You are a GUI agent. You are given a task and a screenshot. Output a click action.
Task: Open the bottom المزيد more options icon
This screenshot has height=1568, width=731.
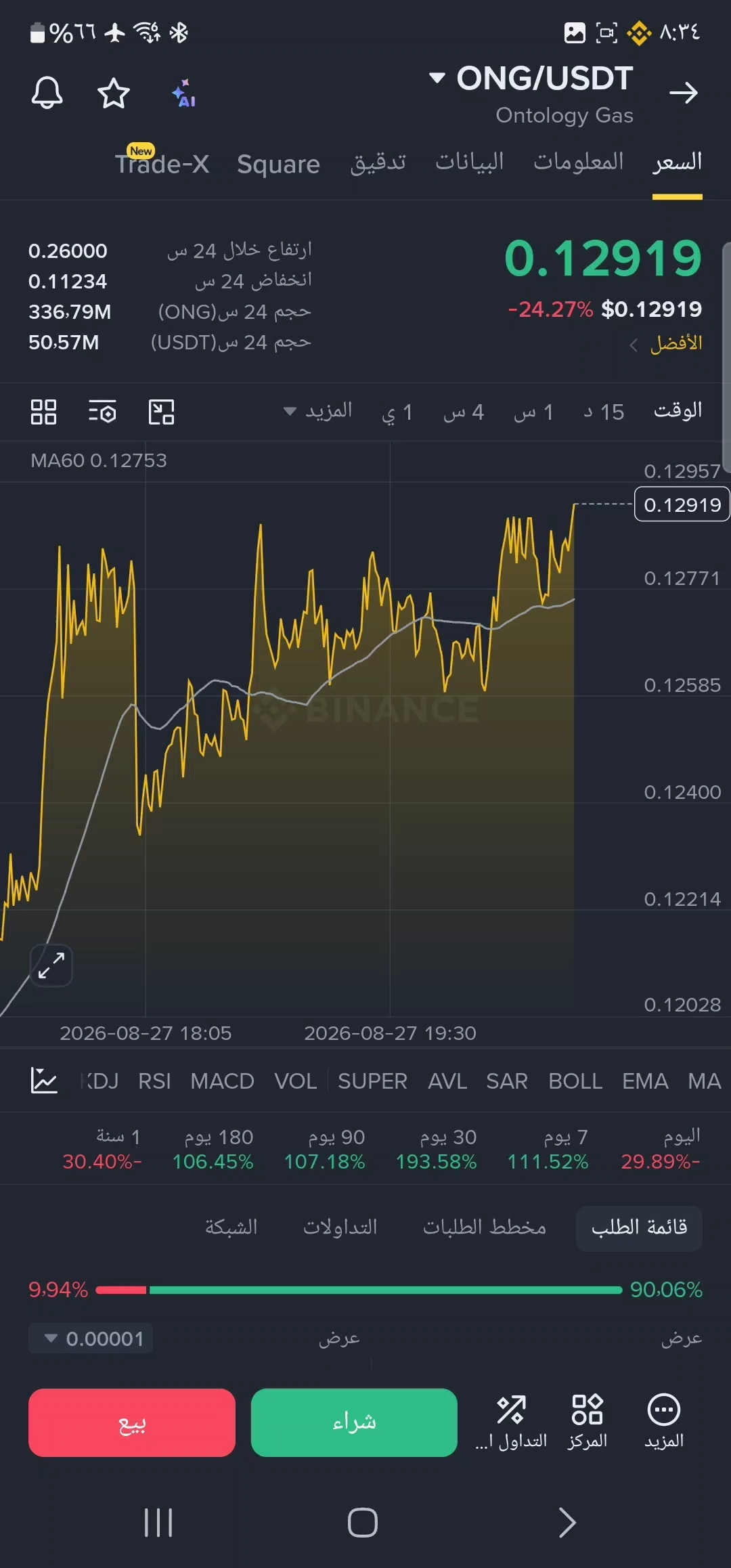[664, 1421]
